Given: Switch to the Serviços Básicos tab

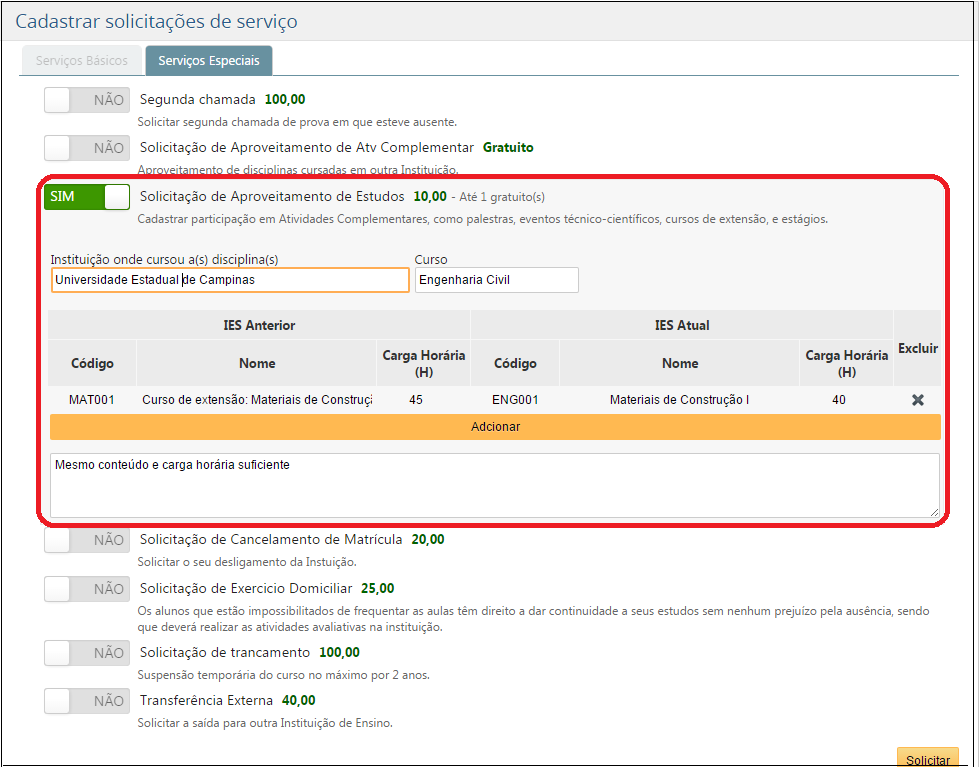Looking at the screenshot, I should pyautogui.click(x=81, y=60).
